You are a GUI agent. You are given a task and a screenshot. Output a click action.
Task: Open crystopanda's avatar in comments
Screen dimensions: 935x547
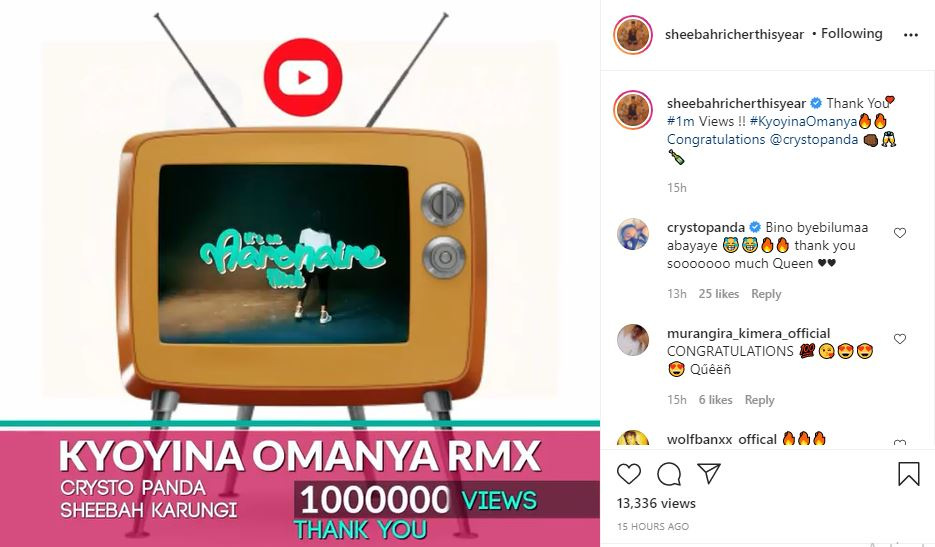coord(633,234)
